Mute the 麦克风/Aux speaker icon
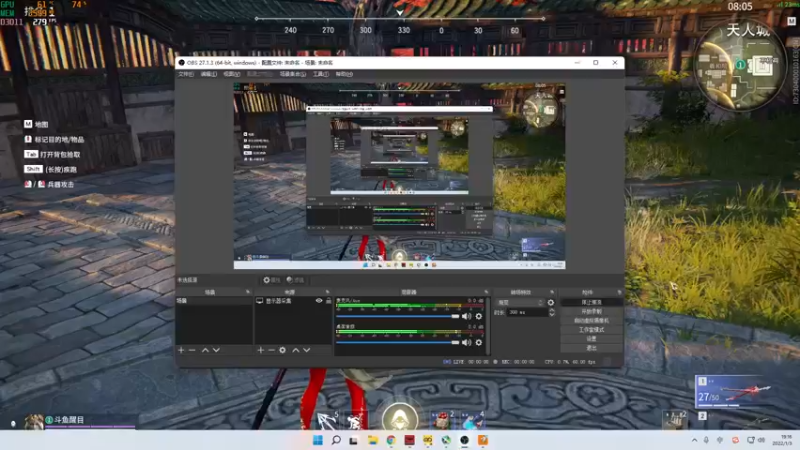Image resolution: width=800 pixels, height=450 pixels. 466,316
